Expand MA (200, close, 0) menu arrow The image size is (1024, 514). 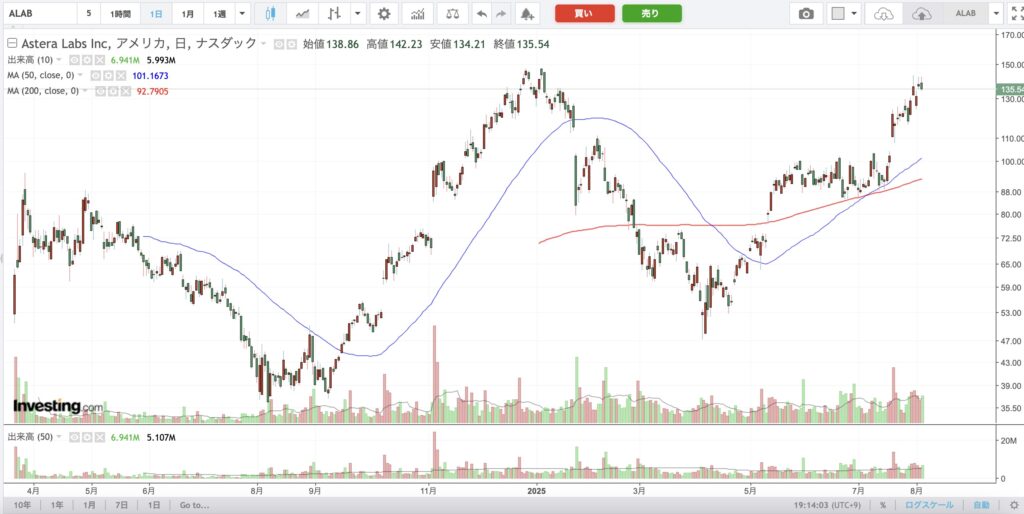85,91
